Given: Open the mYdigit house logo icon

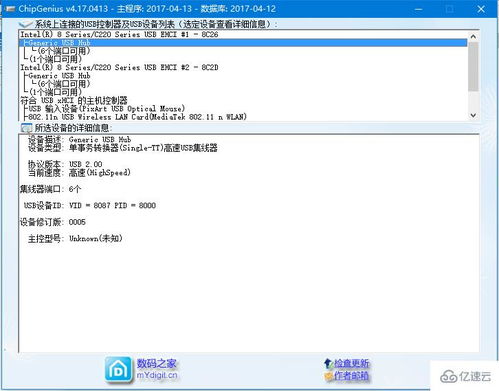Looking at the screenshot, I should [x=118, y=370].
